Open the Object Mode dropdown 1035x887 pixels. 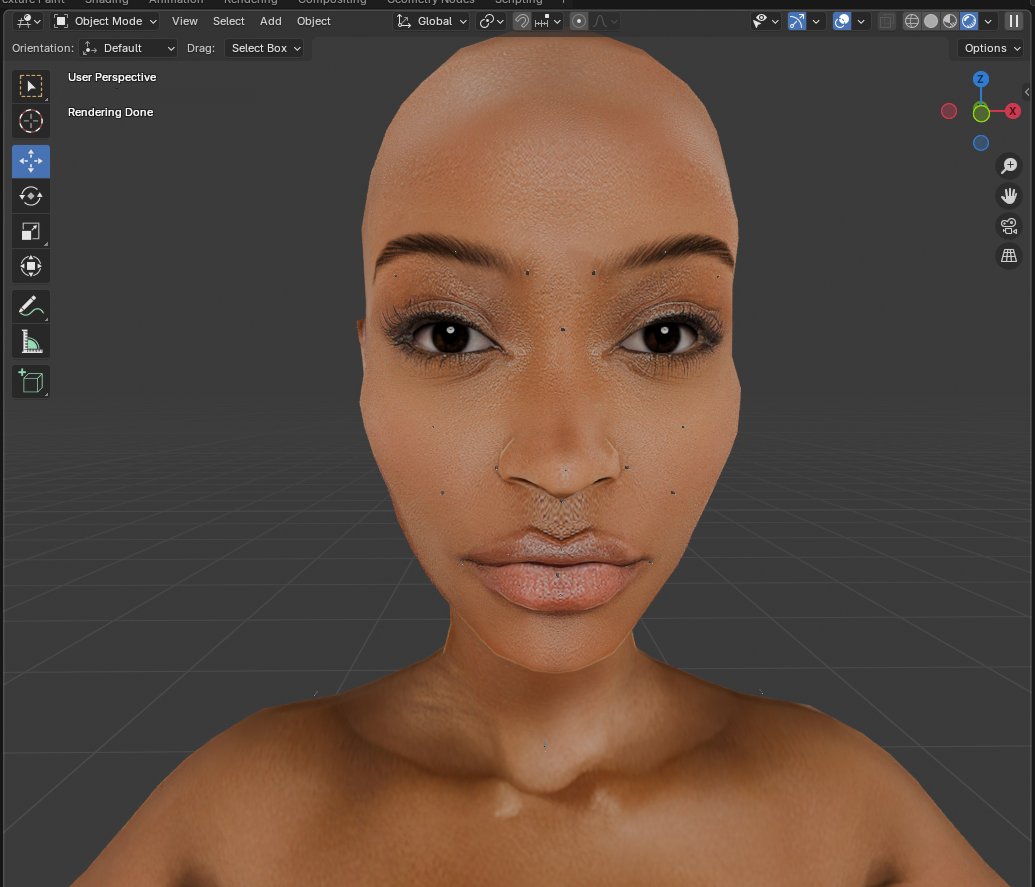coord(106,21)
